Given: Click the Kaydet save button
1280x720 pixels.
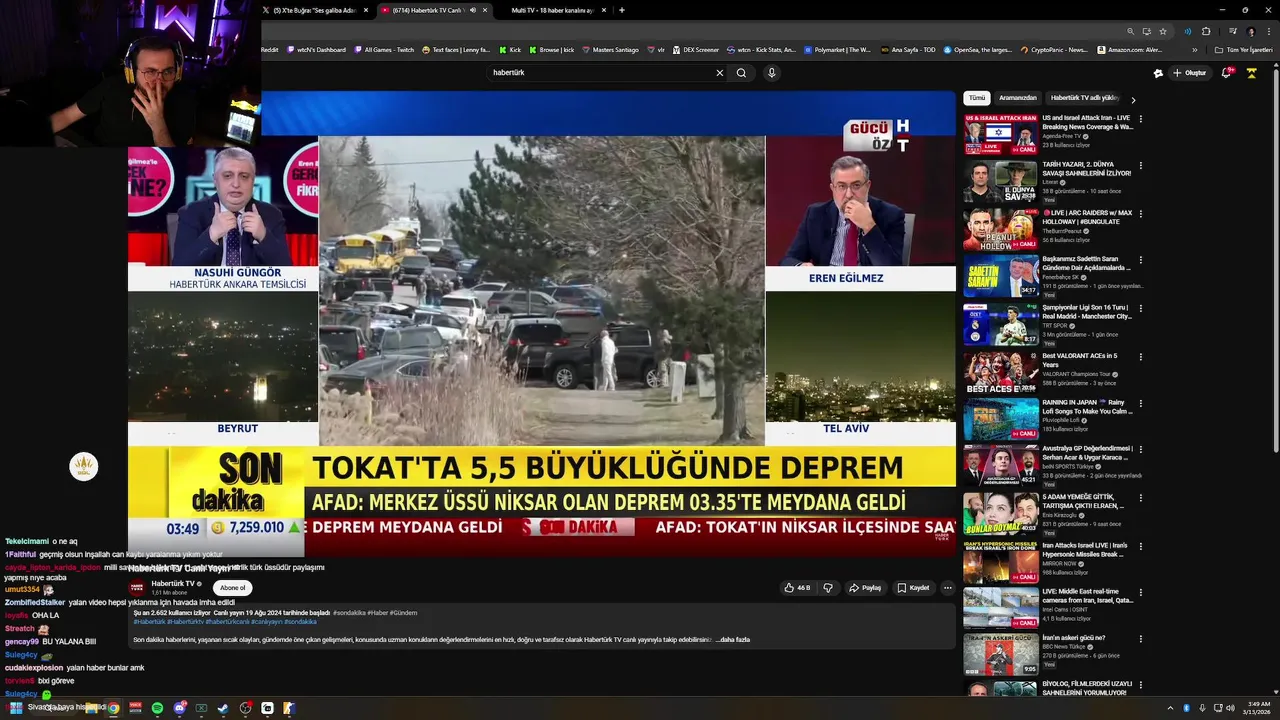Looking at the screenshot, I should click(913, 588).
